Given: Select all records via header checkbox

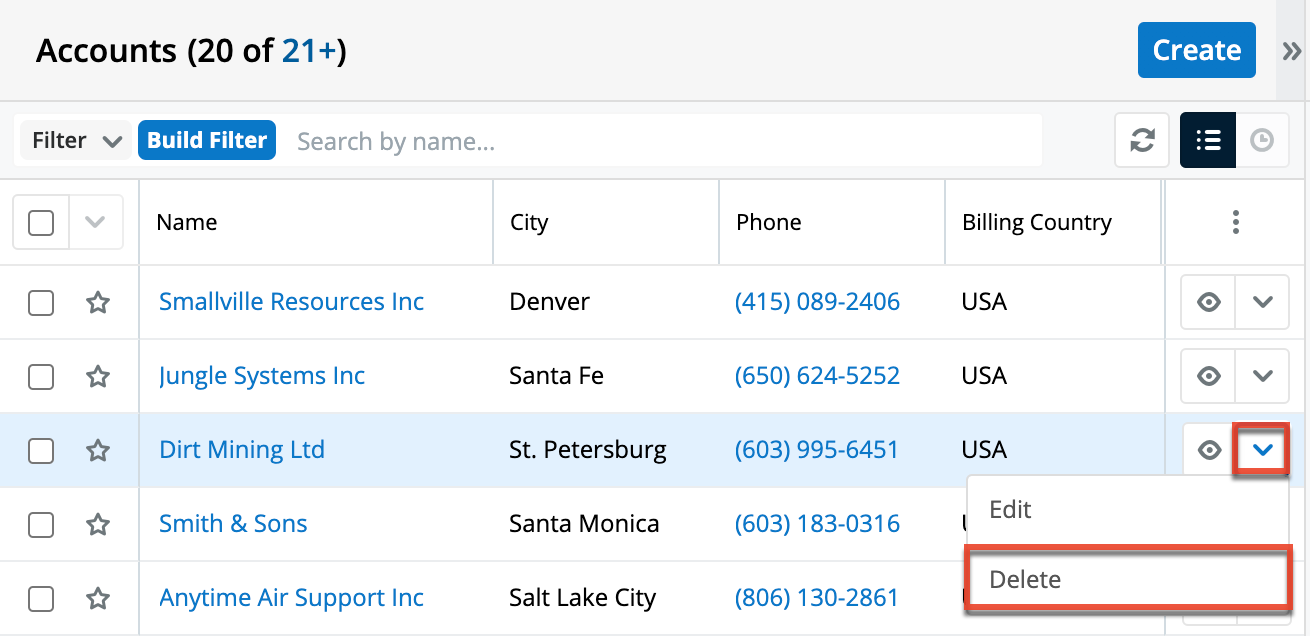Looking at the screenshot, I should point(40,222).
